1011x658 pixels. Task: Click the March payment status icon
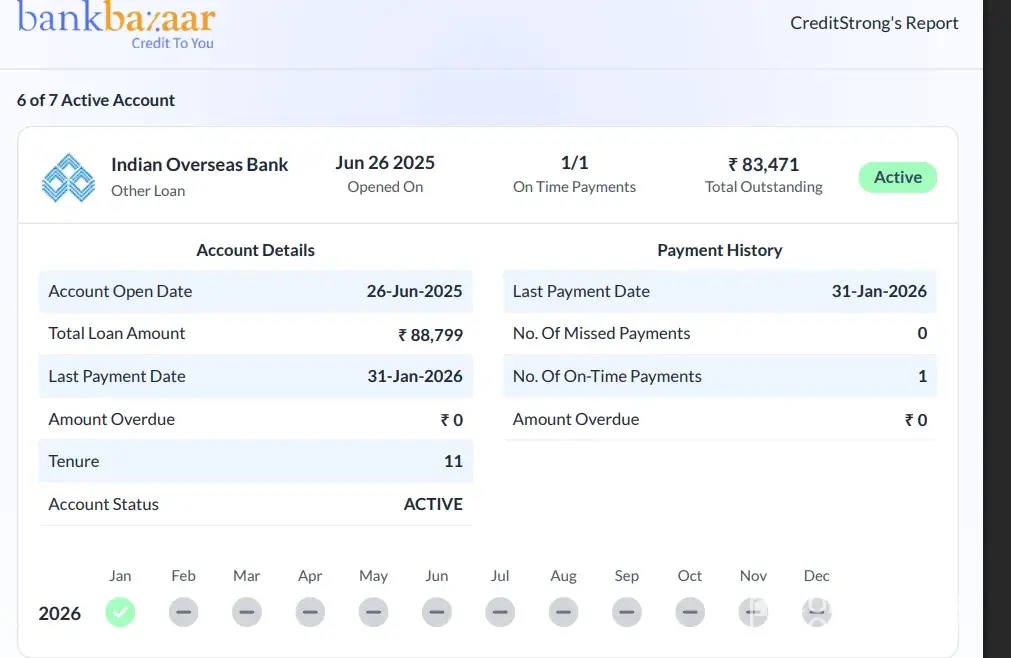(247, 612)
